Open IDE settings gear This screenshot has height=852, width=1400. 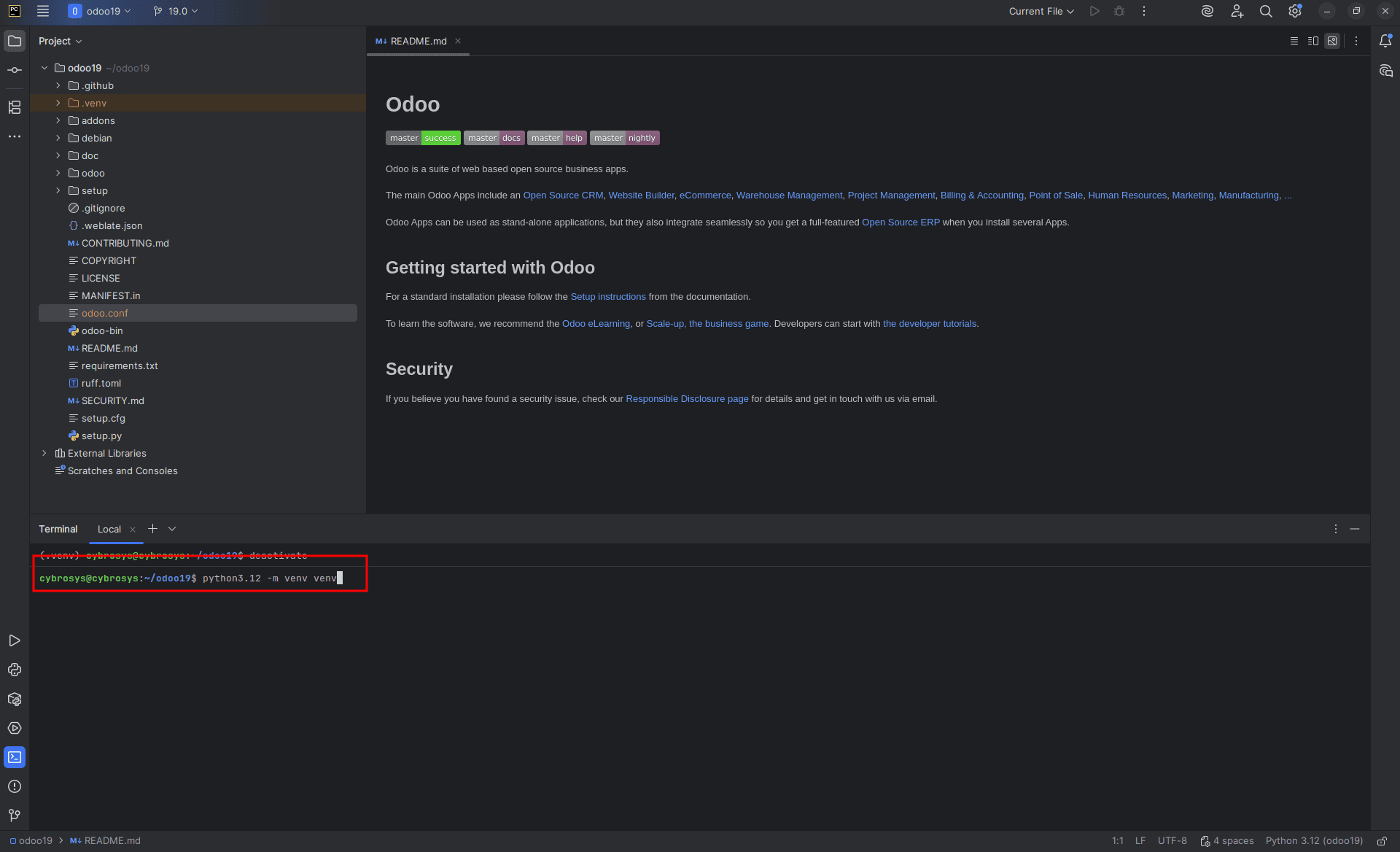point(1295,11)
